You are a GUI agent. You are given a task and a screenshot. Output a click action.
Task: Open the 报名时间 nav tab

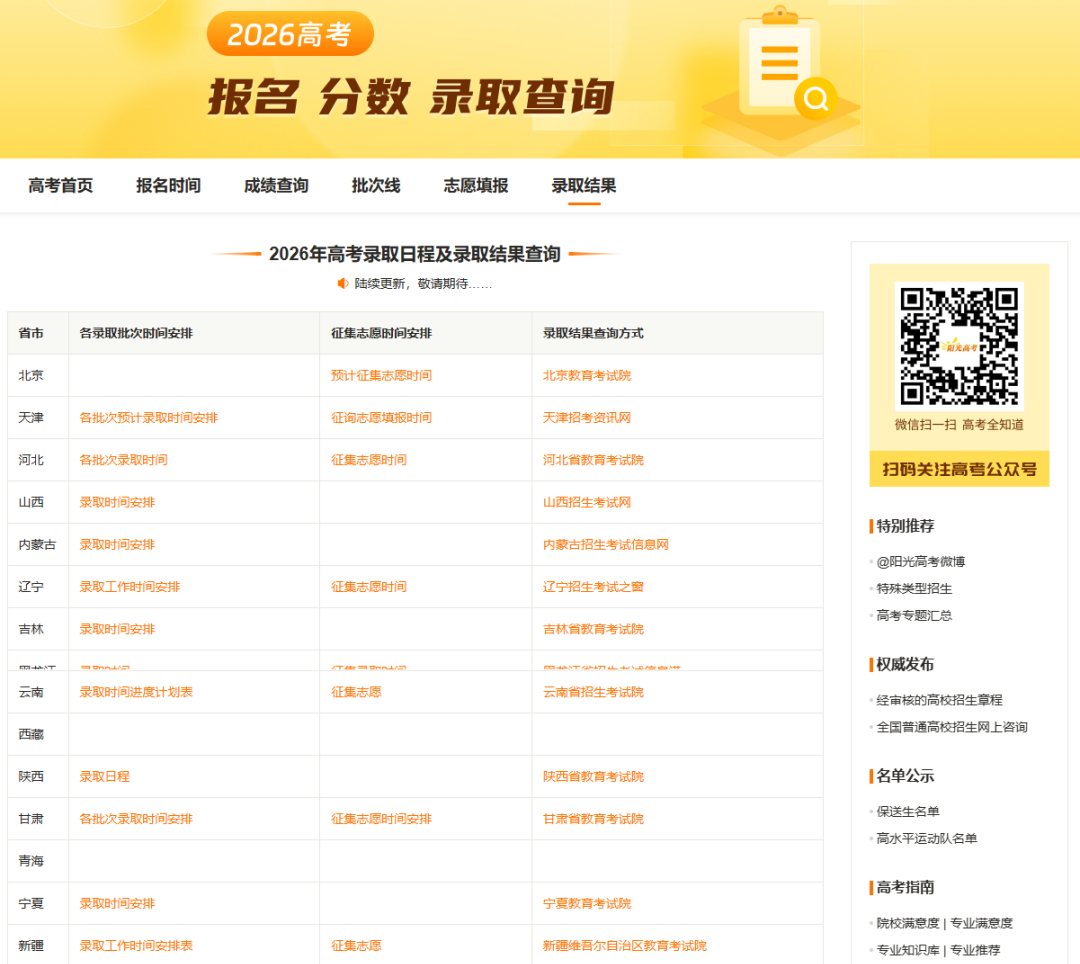(168, 186)
